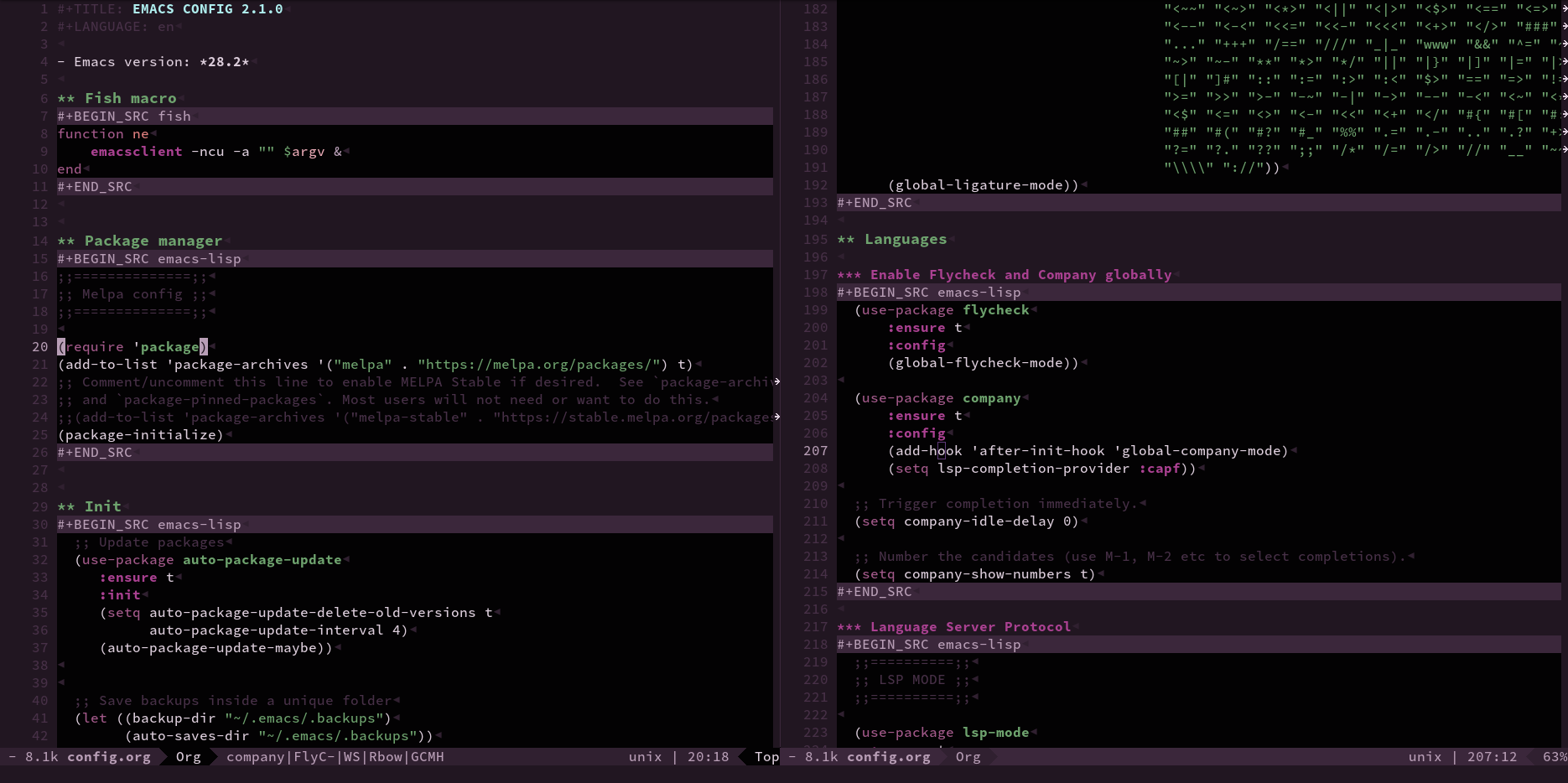Click setq company-idle-delay 0 line
Screen dimensions: 1568x783
click(967, 521)
